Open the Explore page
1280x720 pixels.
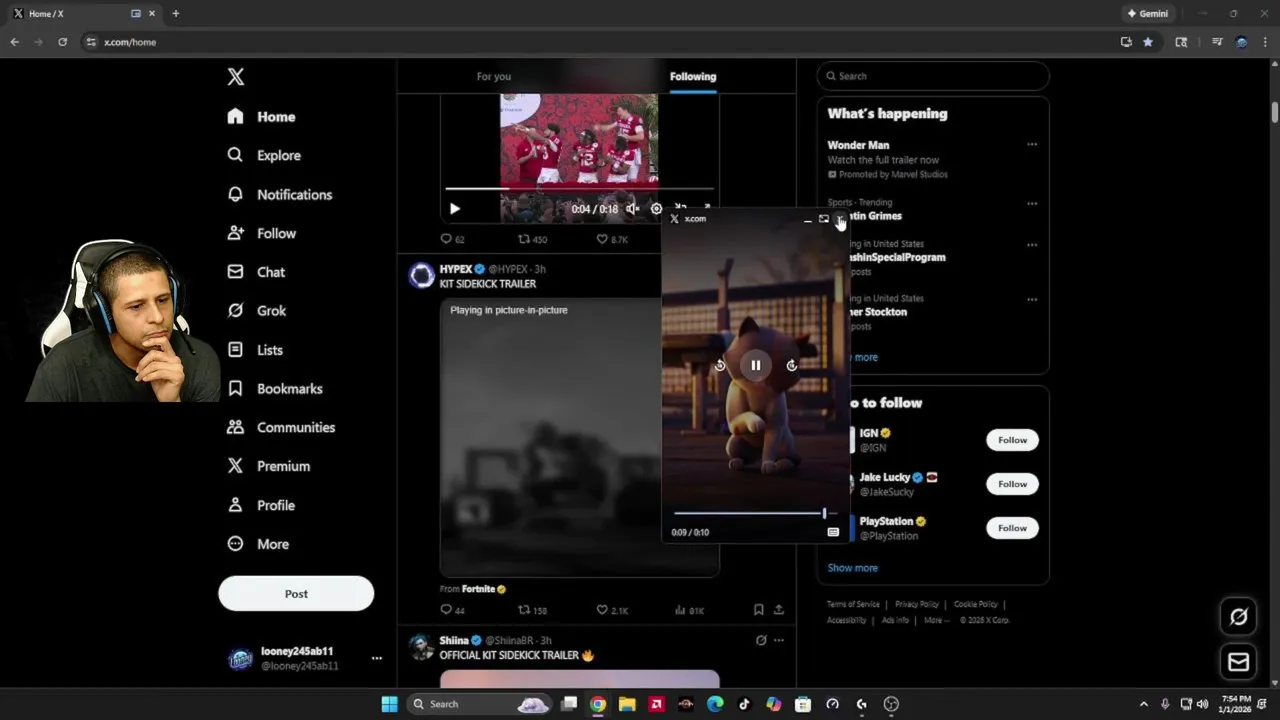(x=264, y=155)
